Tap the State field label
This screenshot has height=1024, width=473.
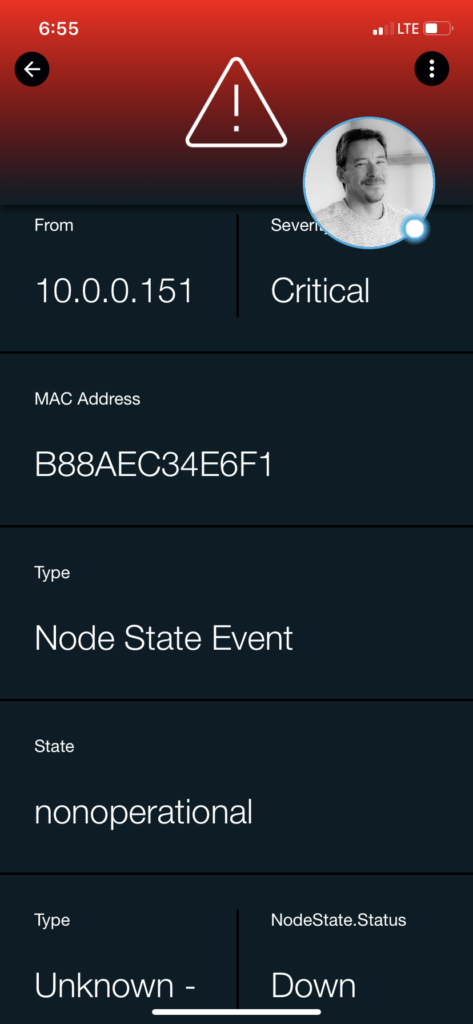coord(54,746)
